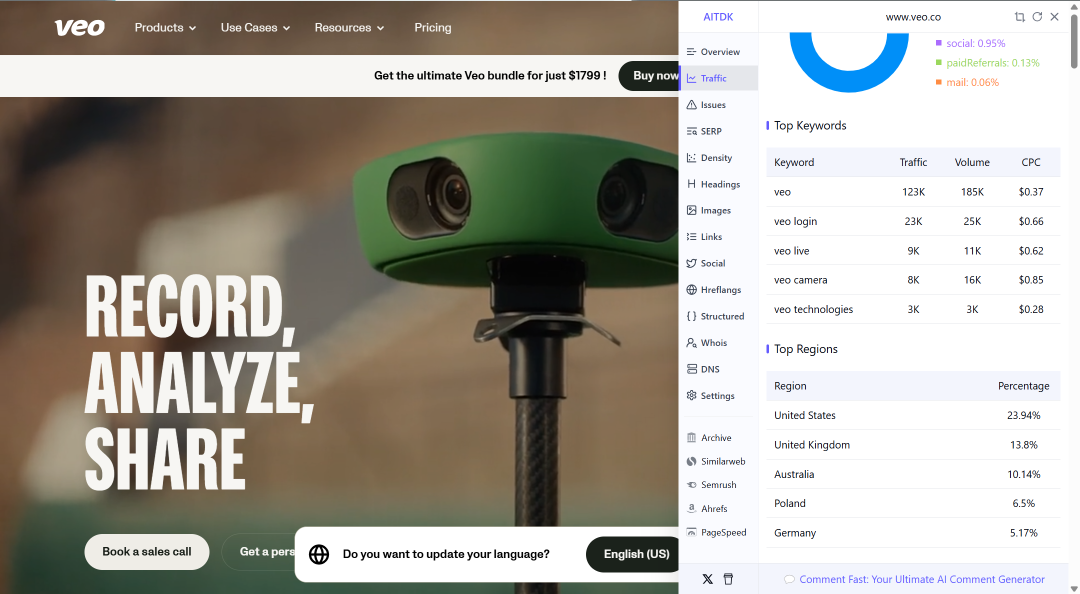Image resolution: width=1080 pixels, height=594 pixels.
Task: Click the trash bin icon at panel bottom
Action: coord(728,579)
